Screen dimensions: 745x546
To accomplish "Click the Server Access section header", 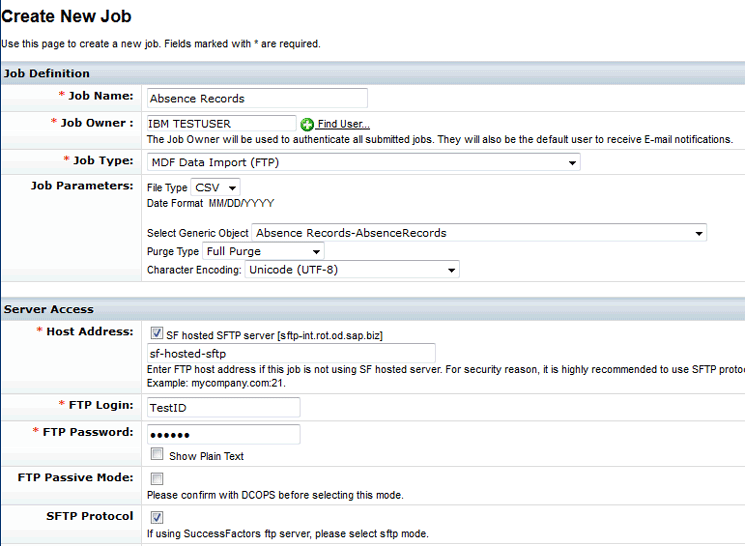I will (x=48, y=309).
